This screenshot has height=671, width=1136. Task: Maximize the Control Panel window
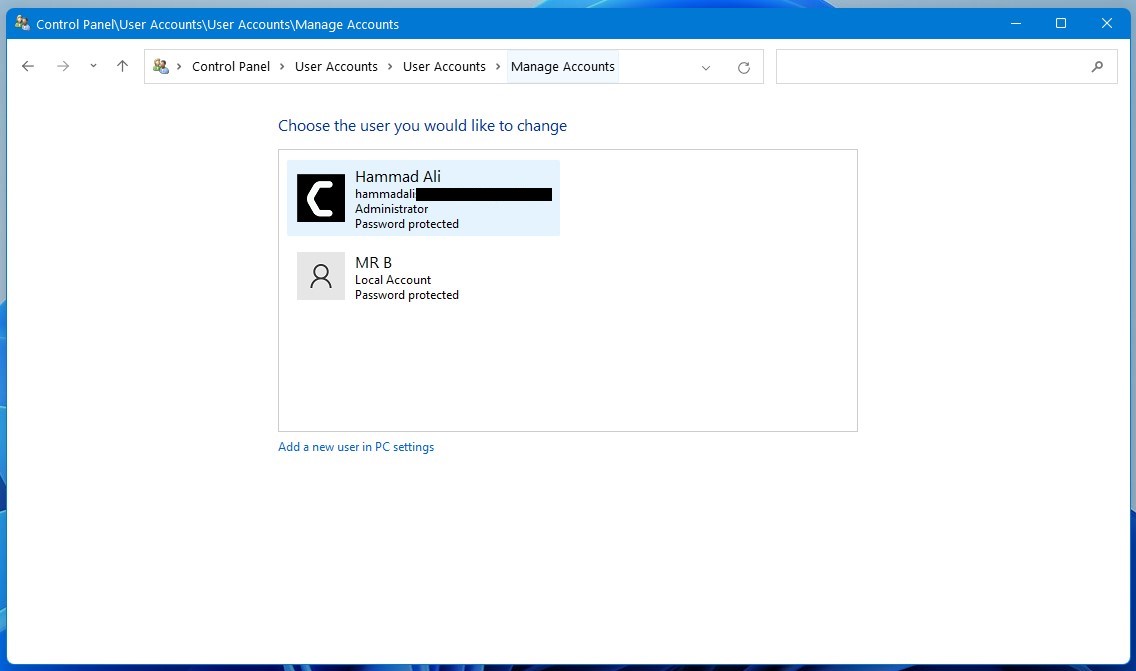pos(1061,23)
